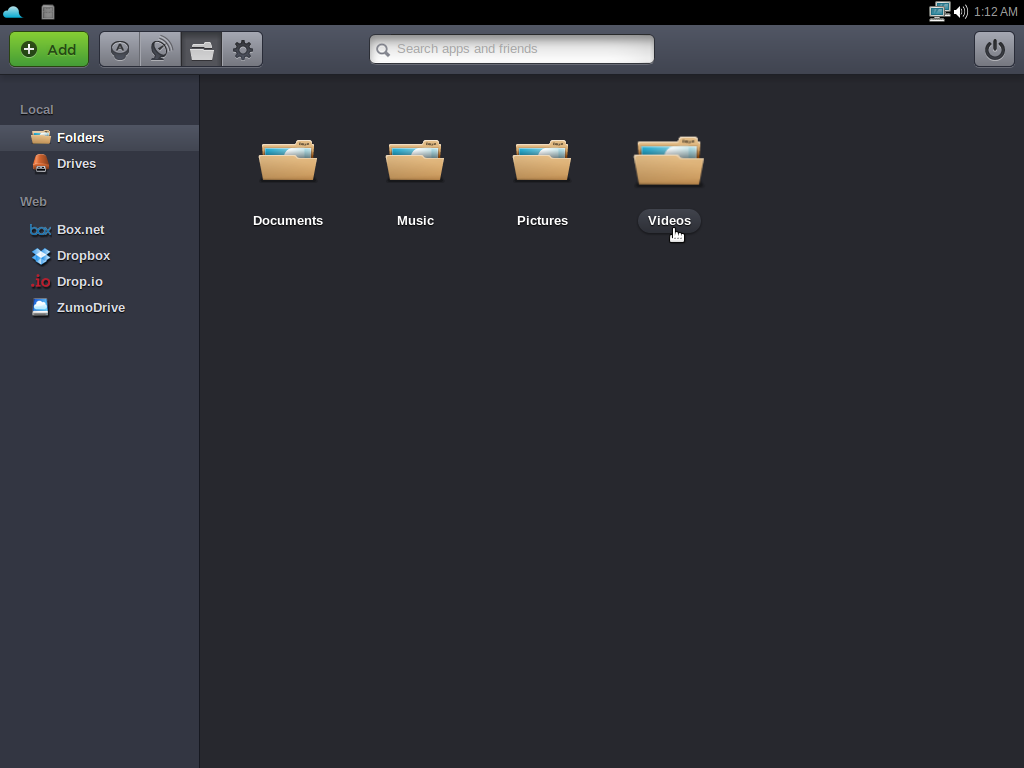Image resolution: width=1024 pixels, height=768 pixels.
Task: Open the Pictures folder icon
Action: tap(542, 161)
